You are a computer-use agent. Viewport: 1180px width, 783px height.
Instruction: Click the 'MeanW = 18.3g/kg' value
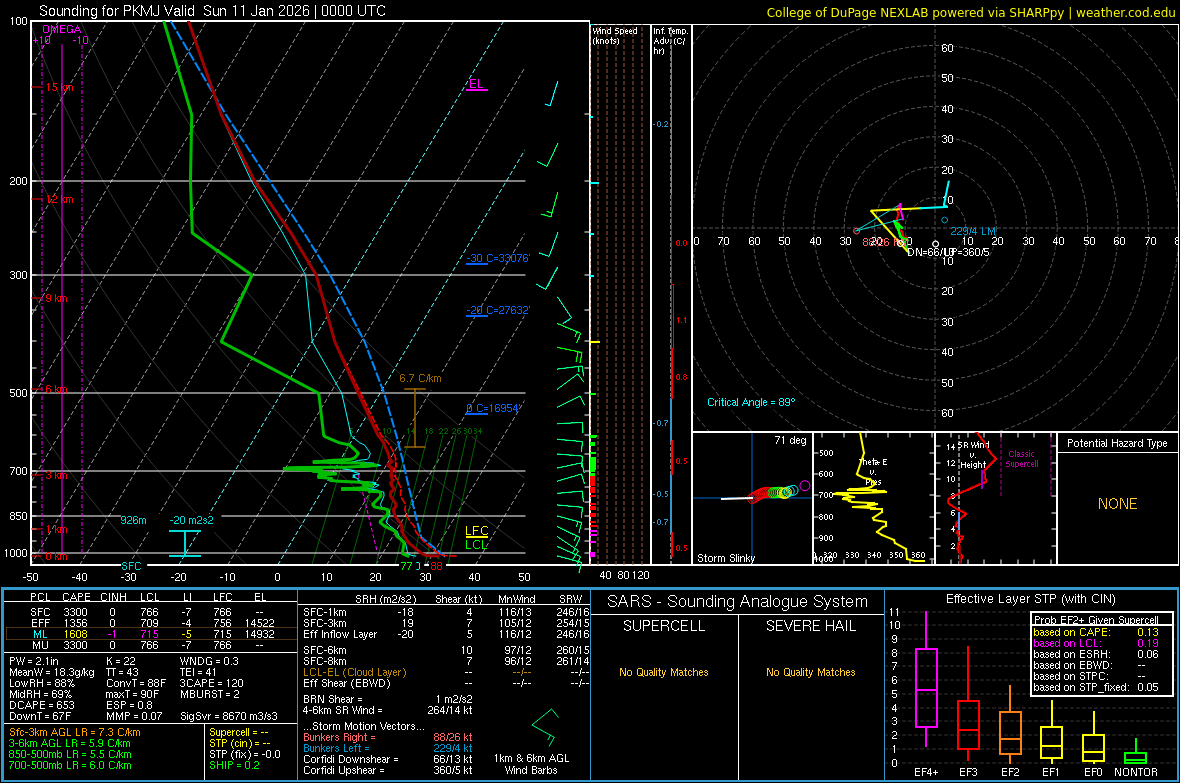tap(52, 672)
